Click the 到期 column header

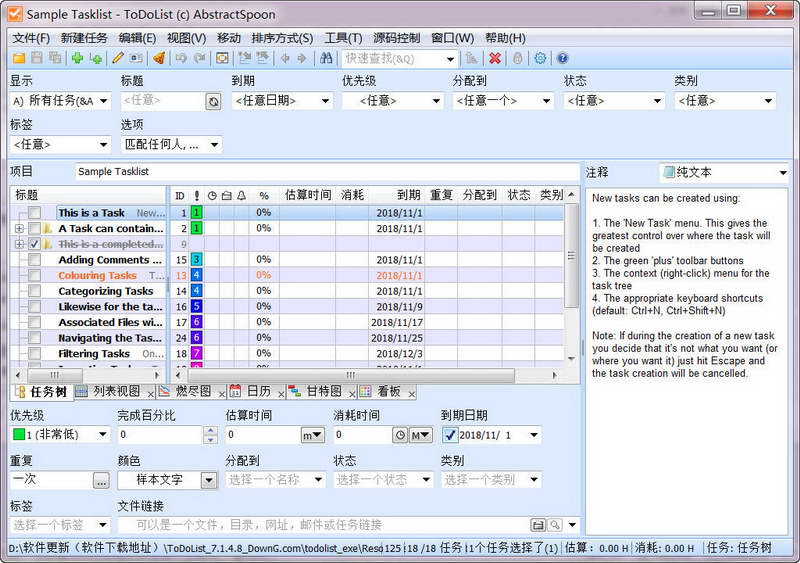tap(396, 195)
